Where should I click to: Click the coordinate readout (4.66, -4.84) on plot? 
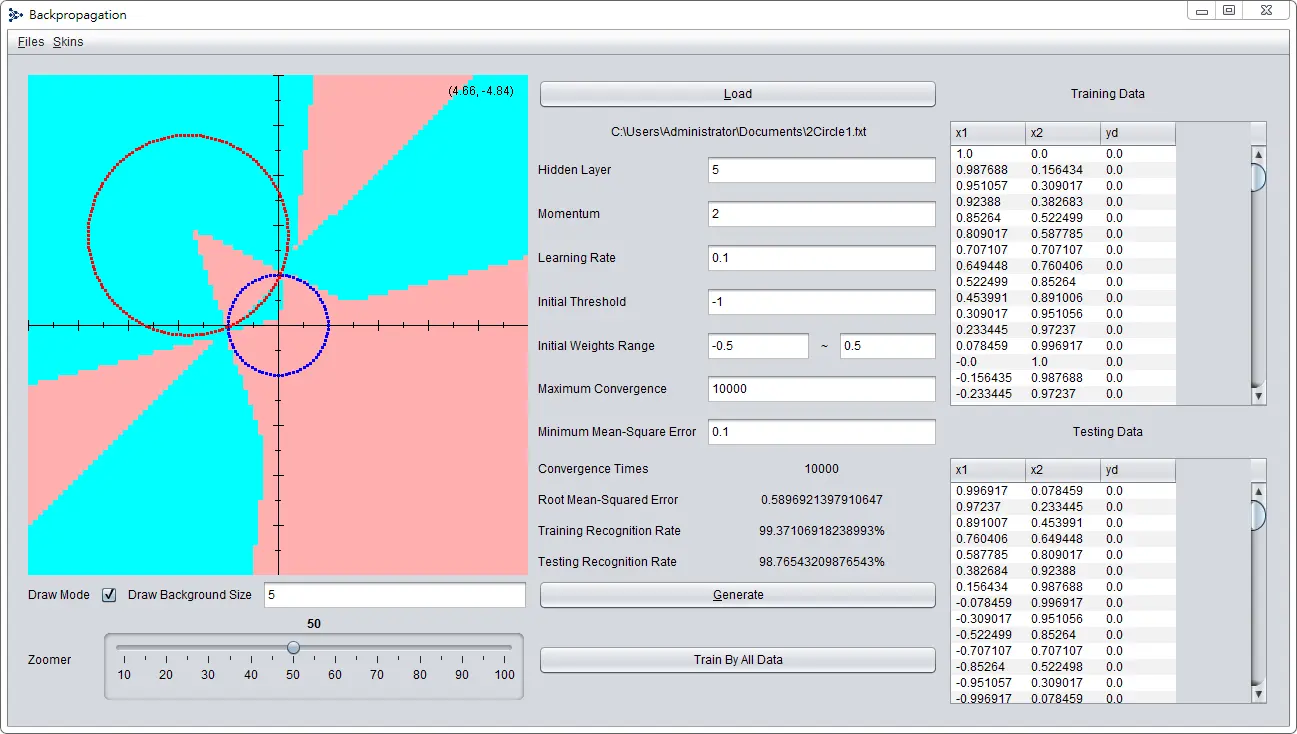(481, 91)
